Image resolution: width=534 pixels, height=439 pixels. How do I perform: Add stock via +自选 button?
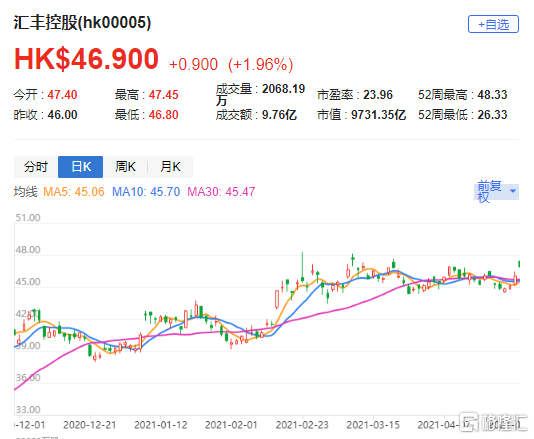pyautogui.click(x=493, y=24)
